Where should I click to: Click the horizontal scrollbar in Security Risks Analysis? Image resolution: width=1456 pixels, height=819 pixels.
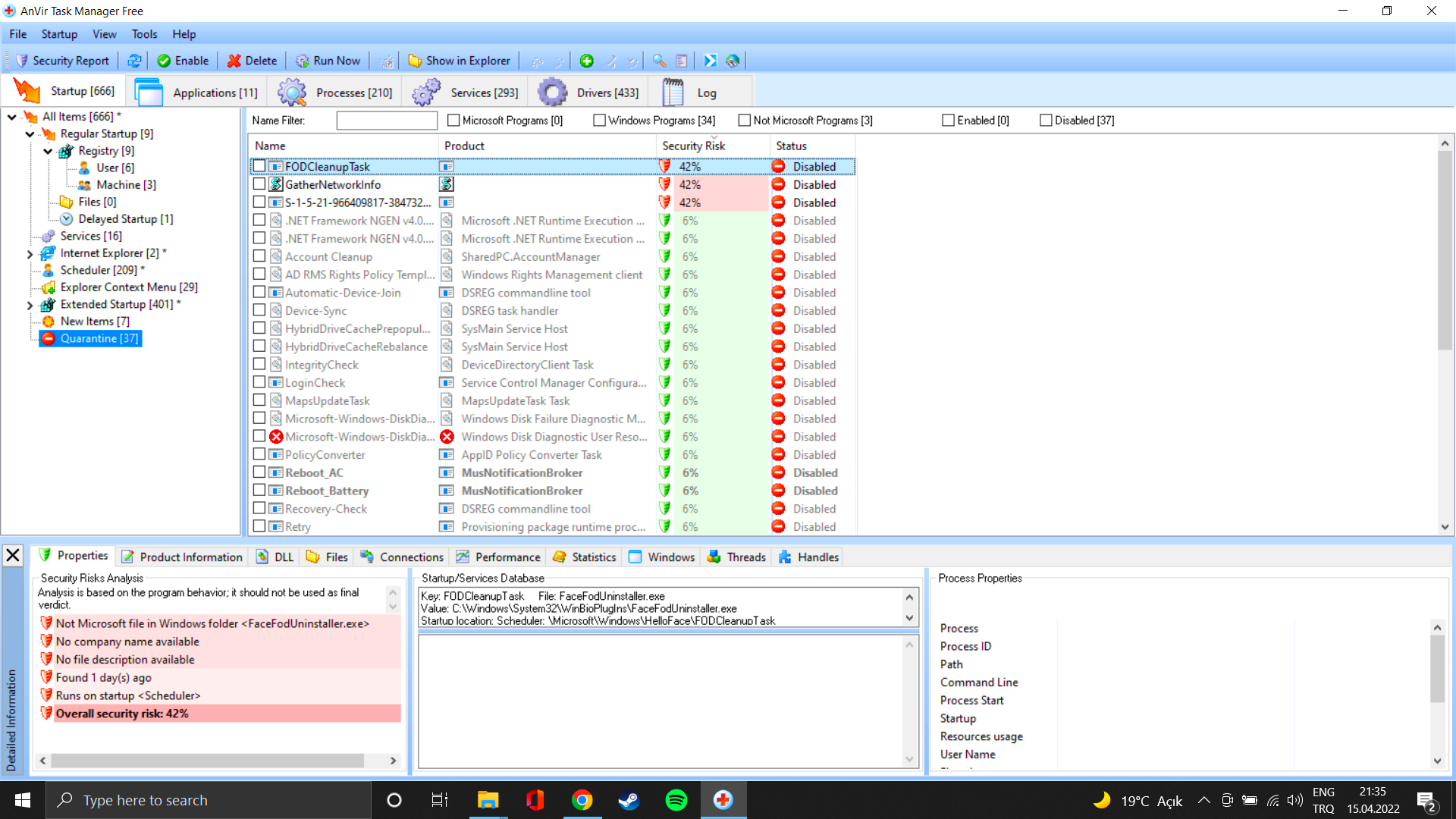click(206, 760)
